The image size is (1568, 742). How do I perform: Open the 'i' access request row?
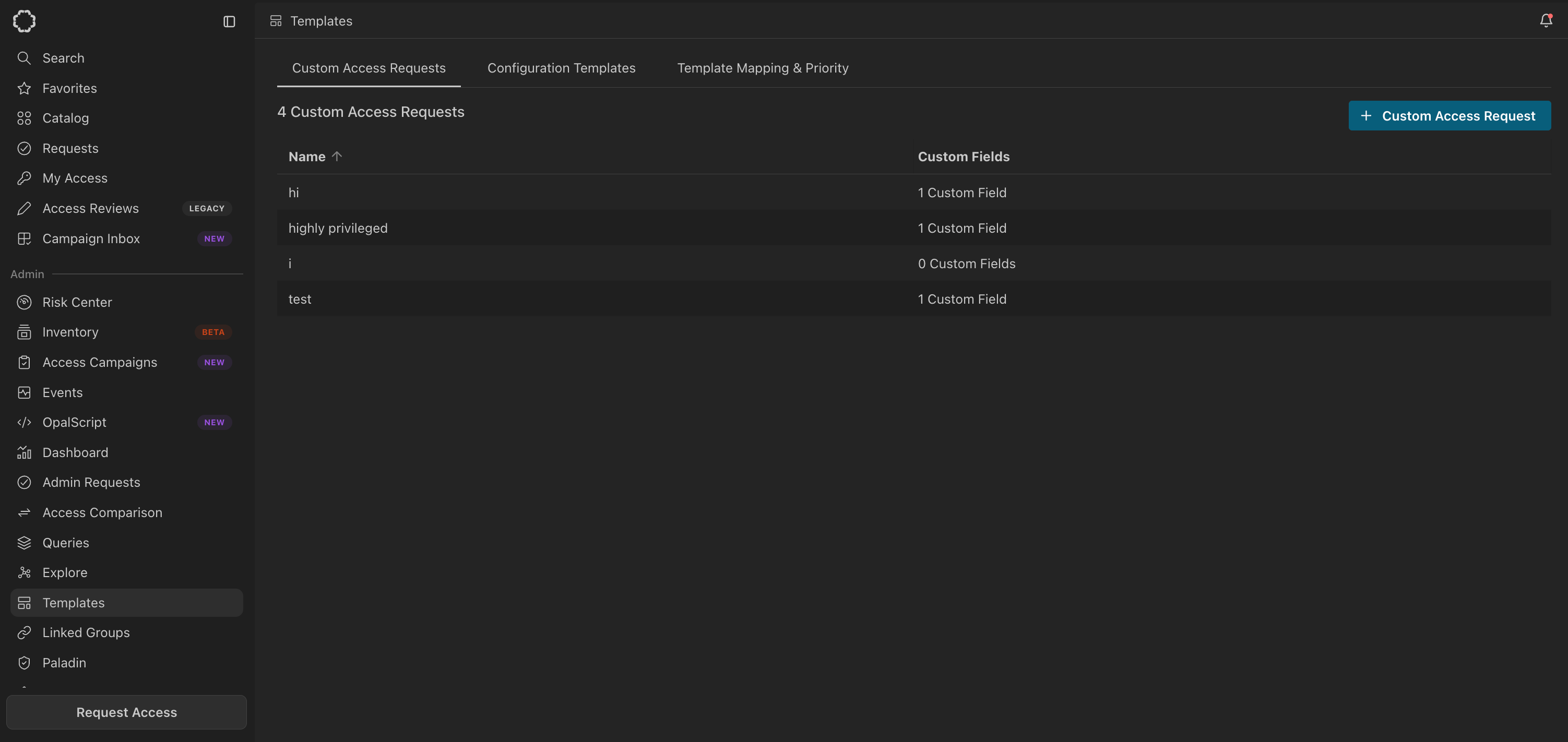pyautogui.click(x=913, y=264)
